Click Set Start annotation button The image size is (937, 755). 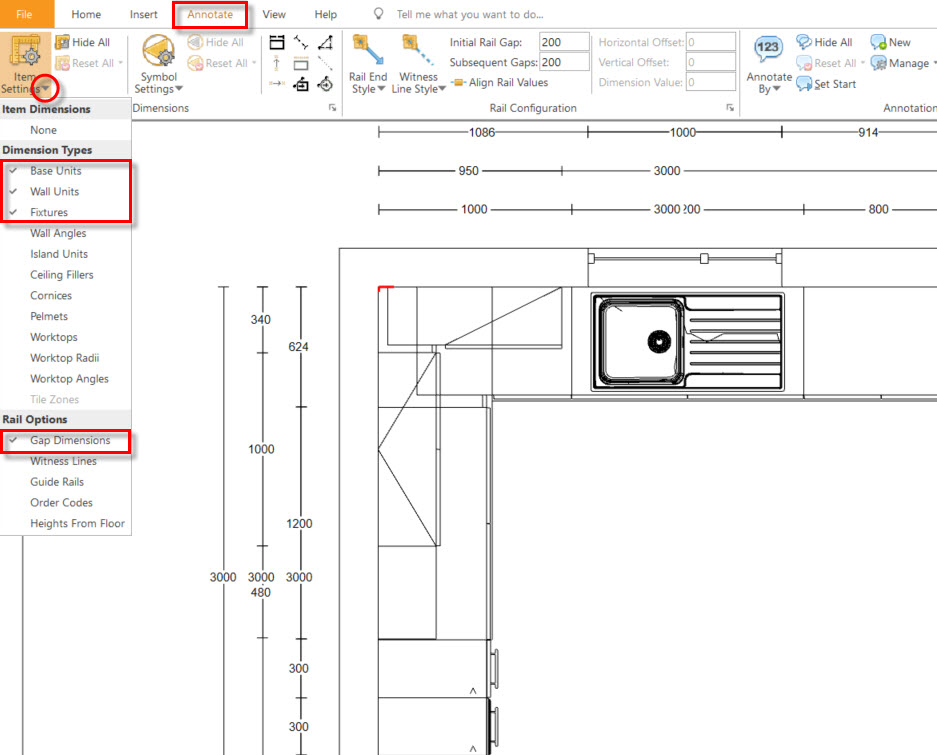click(826, 84)
